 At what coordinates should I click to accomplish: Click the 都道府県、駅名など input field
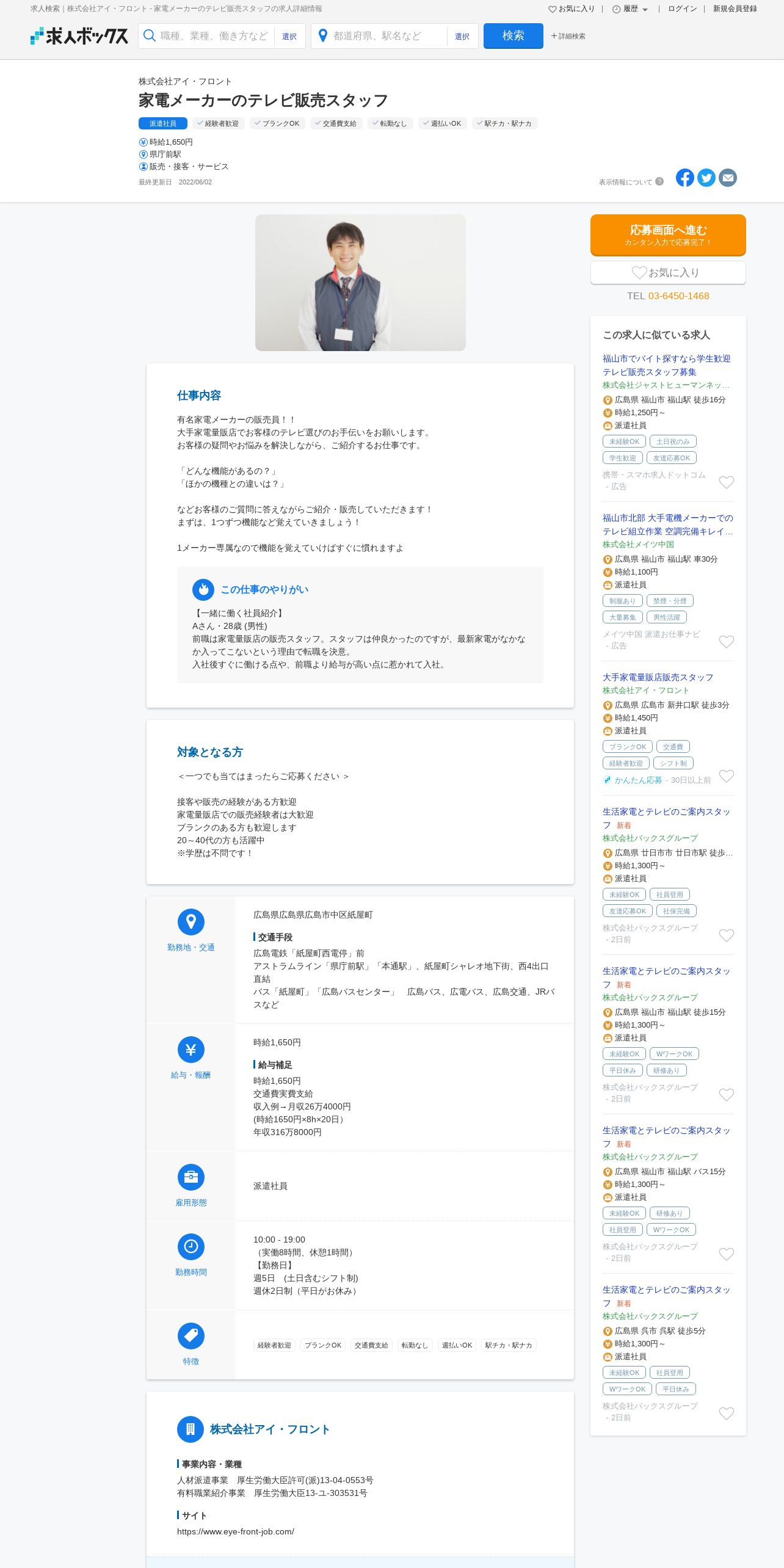[x=387, y=36]
